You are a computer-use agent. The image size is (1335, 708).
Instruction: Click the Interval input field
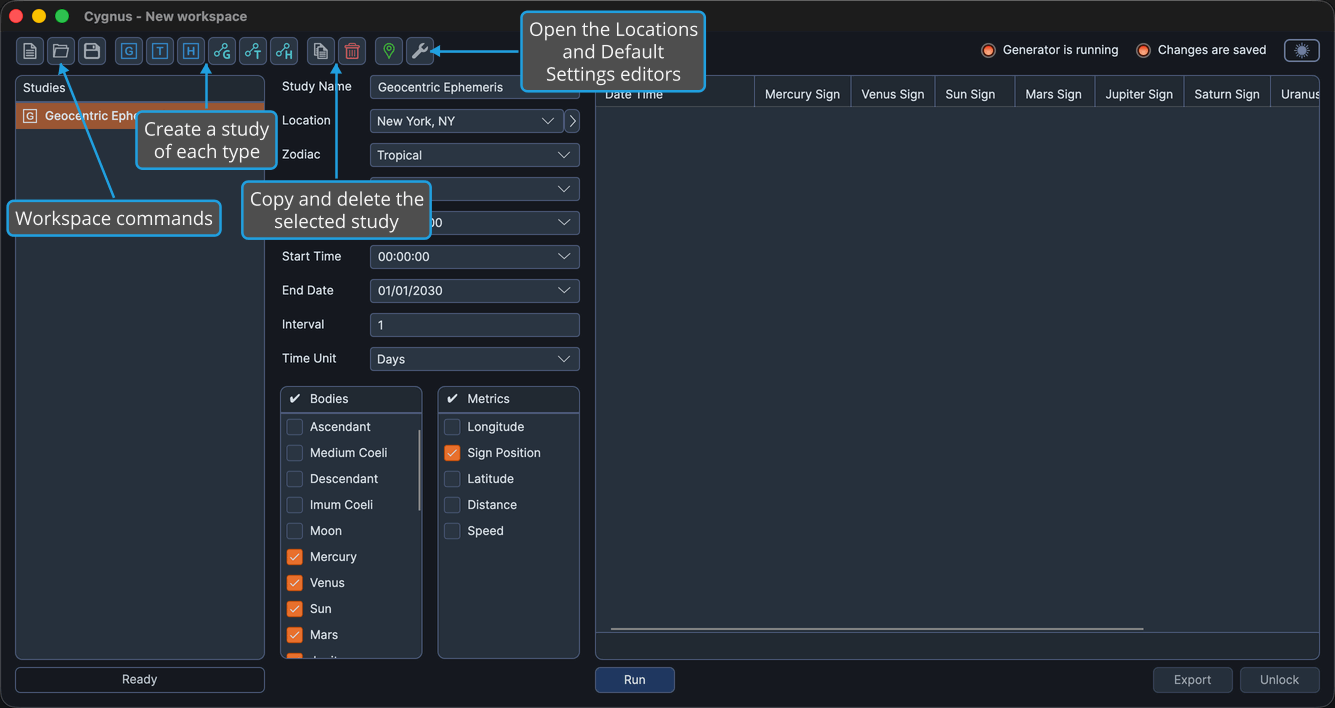coord(475,325)
